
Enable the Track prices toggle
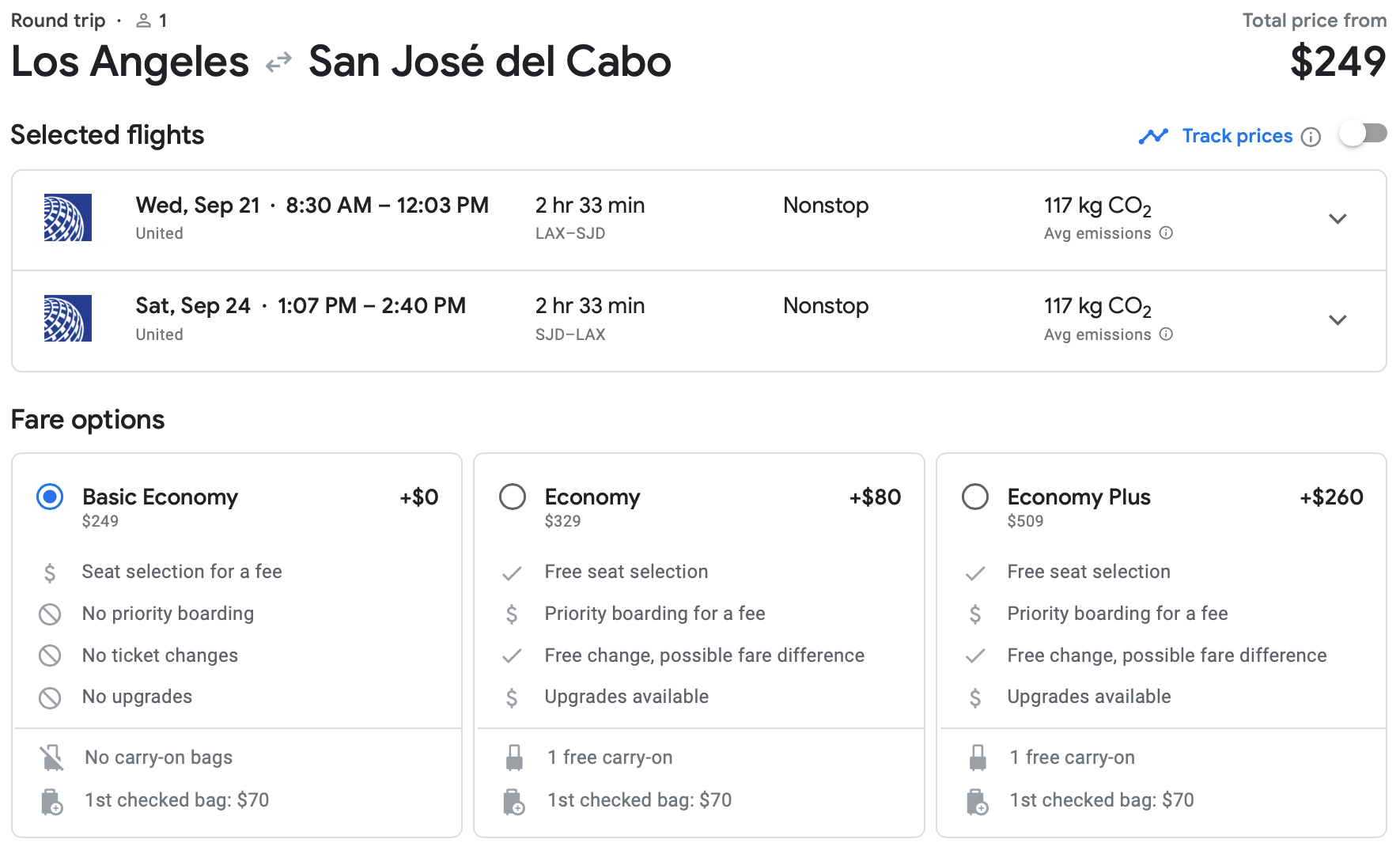point(1362,134)
